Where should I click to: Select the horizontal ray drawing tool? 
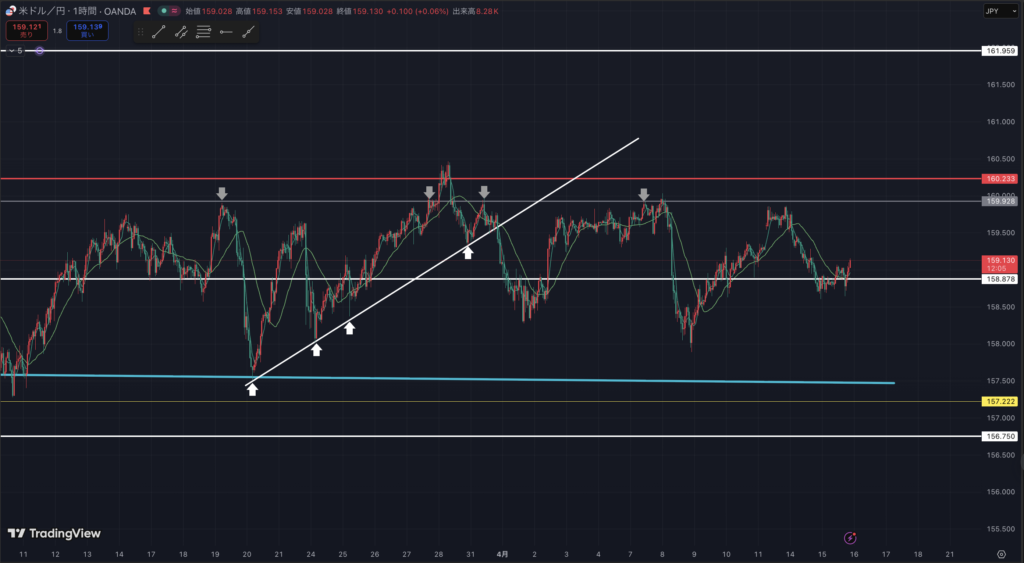(x=225, y=32)
